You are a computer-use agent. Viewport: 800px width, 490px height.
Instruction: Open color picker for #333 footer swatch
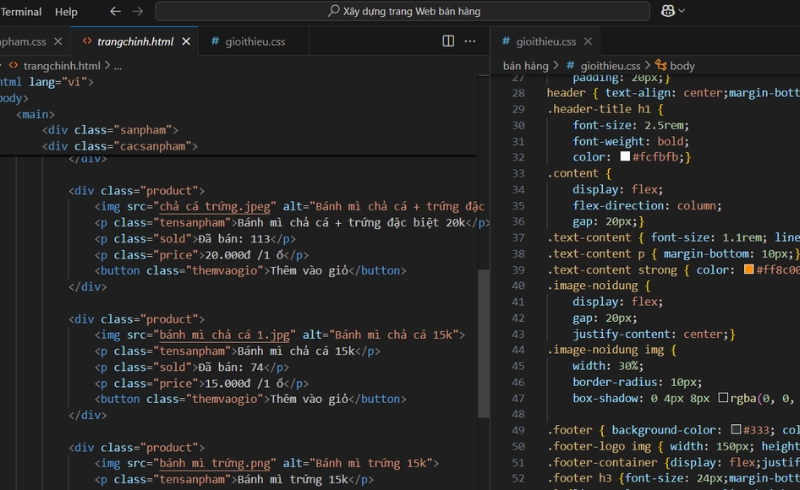[735, 429]
